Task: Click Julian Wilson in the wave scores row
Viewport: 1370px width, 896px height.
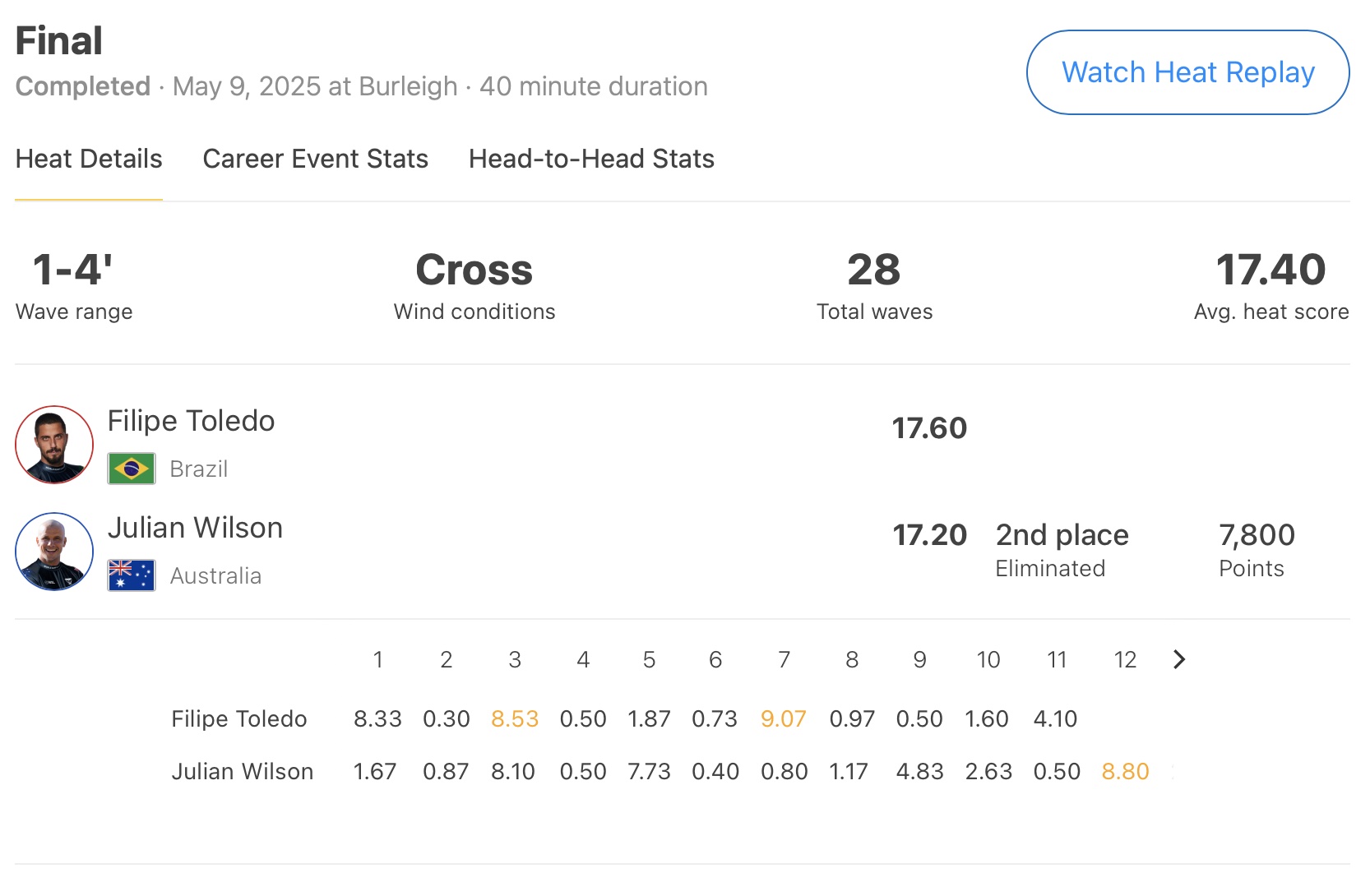Action: click(x=242, y=772)
